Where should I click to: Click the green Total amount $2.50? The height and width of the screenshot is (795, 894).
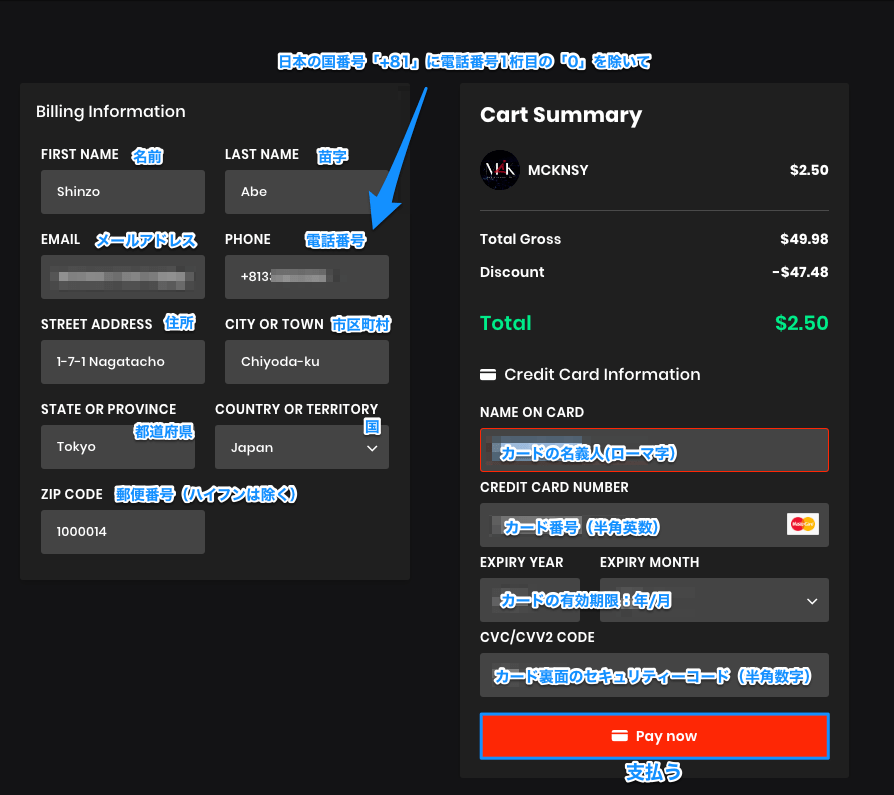coord(801,323)
